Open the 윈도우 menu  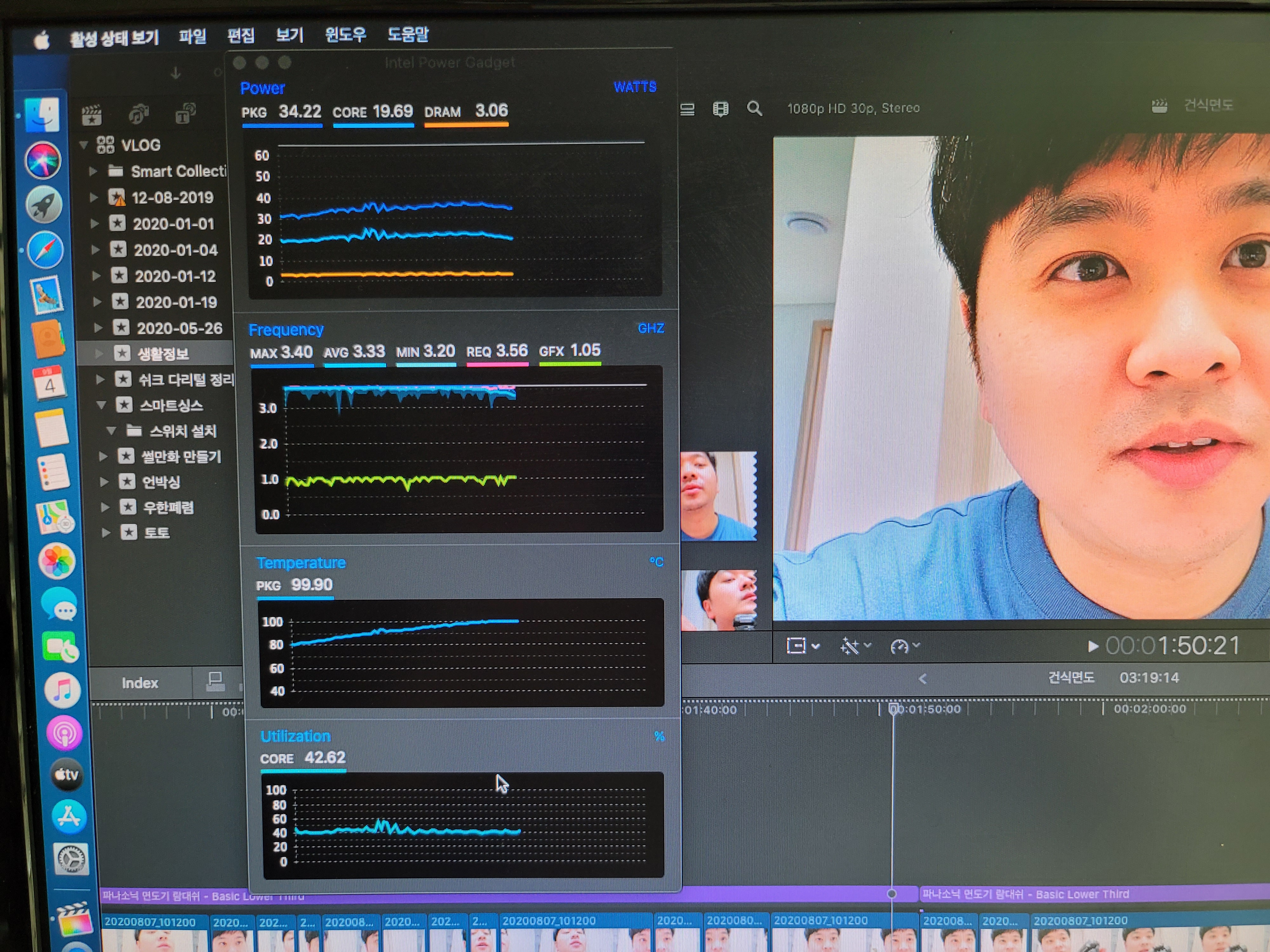point(345,35)
